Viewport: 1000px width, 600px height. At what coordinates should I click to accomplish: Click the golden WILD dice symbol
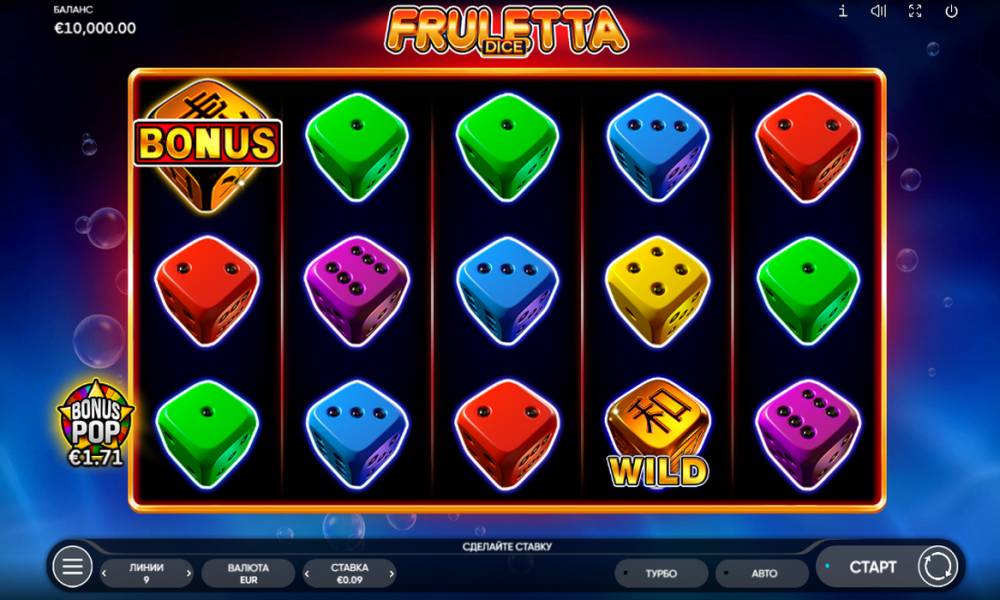pyautogui.click(x=658, y=435)
